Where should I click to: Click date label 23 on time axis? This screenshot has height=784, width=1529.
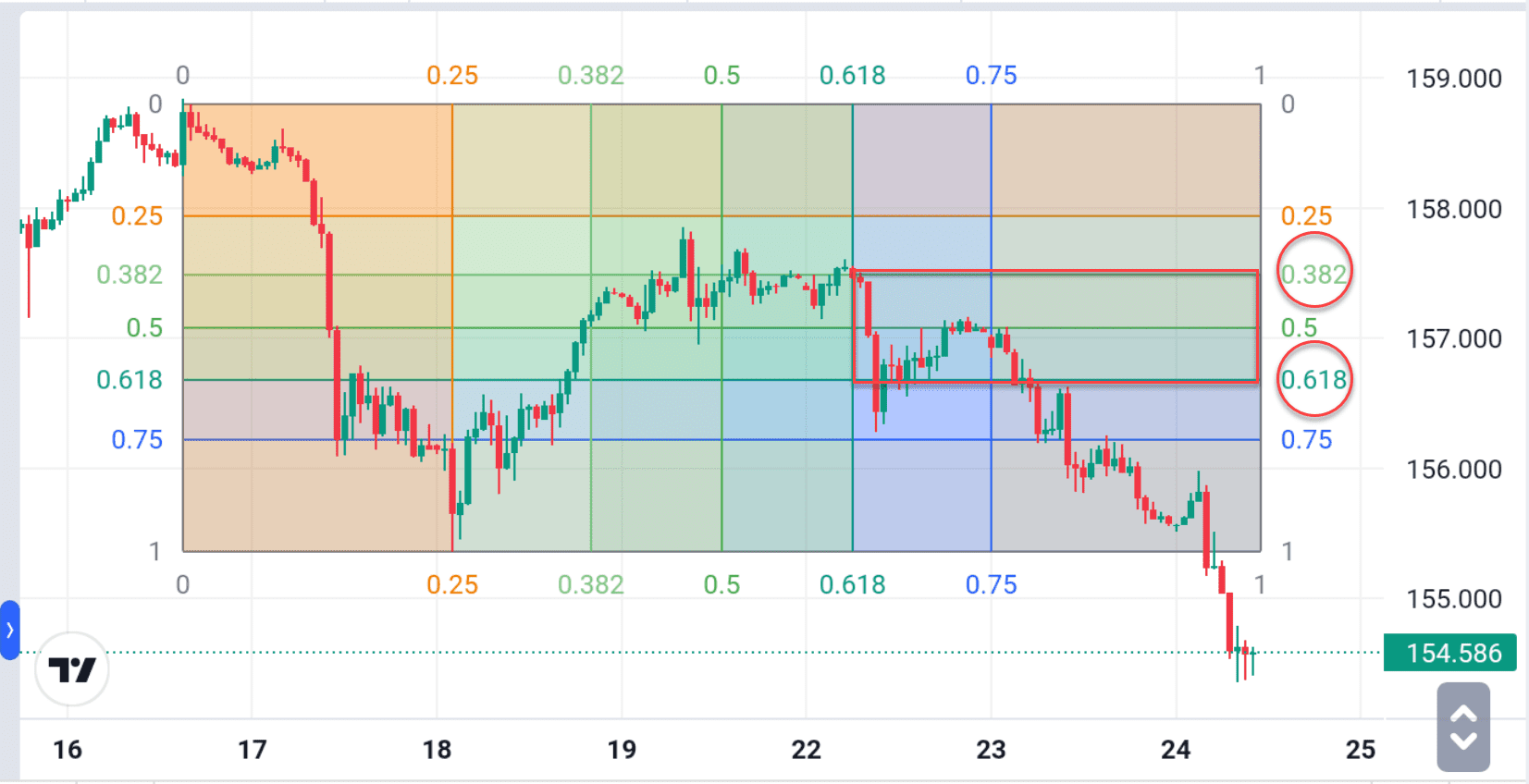tap(992, 749)
